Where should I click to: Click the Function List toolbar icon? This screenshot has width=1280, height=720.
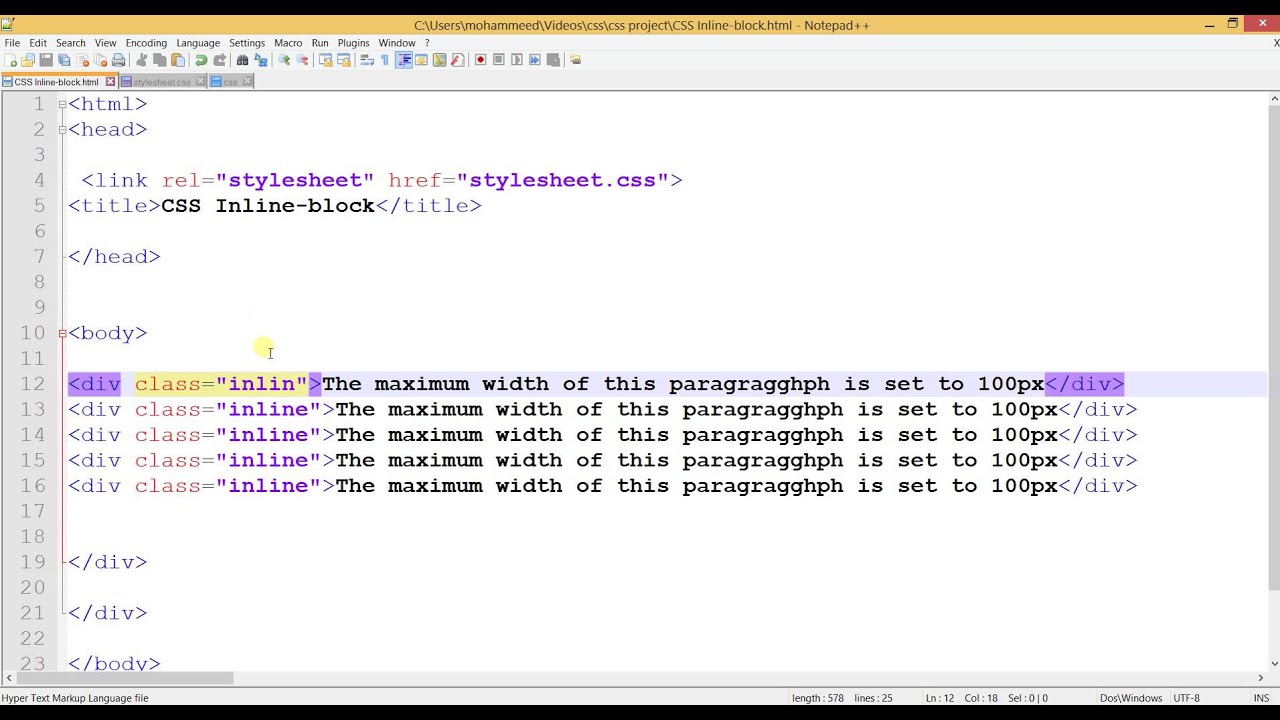coord(457,60)
